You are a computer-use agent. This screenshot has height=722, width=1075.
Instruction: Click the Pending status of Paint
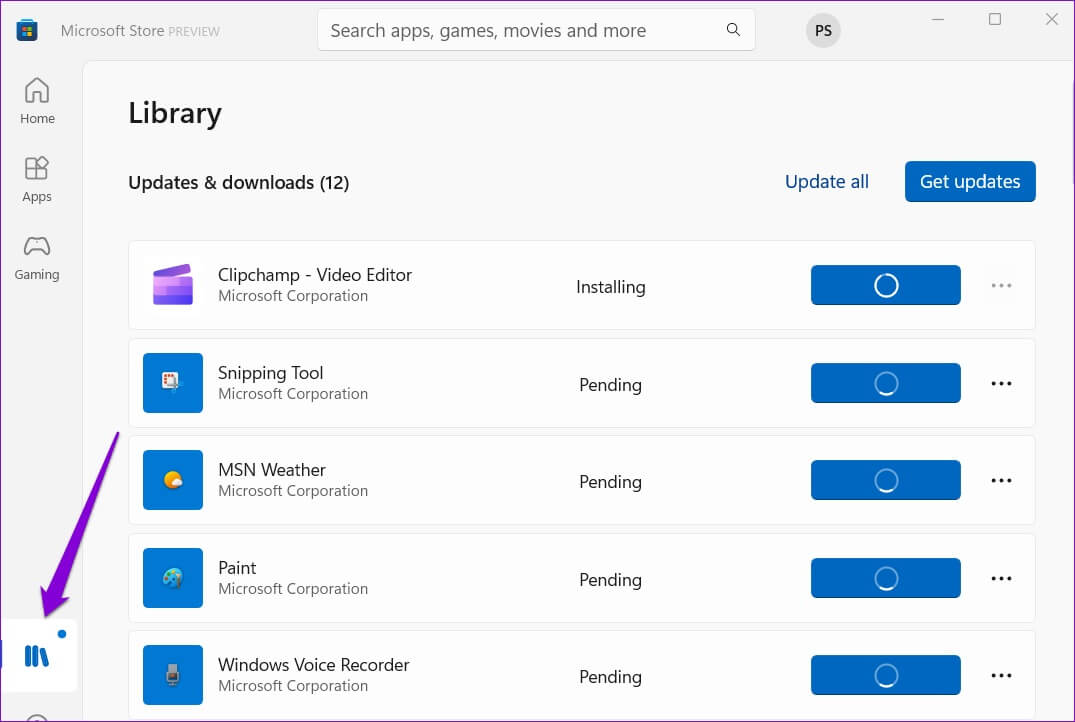[x=611, y=580]
